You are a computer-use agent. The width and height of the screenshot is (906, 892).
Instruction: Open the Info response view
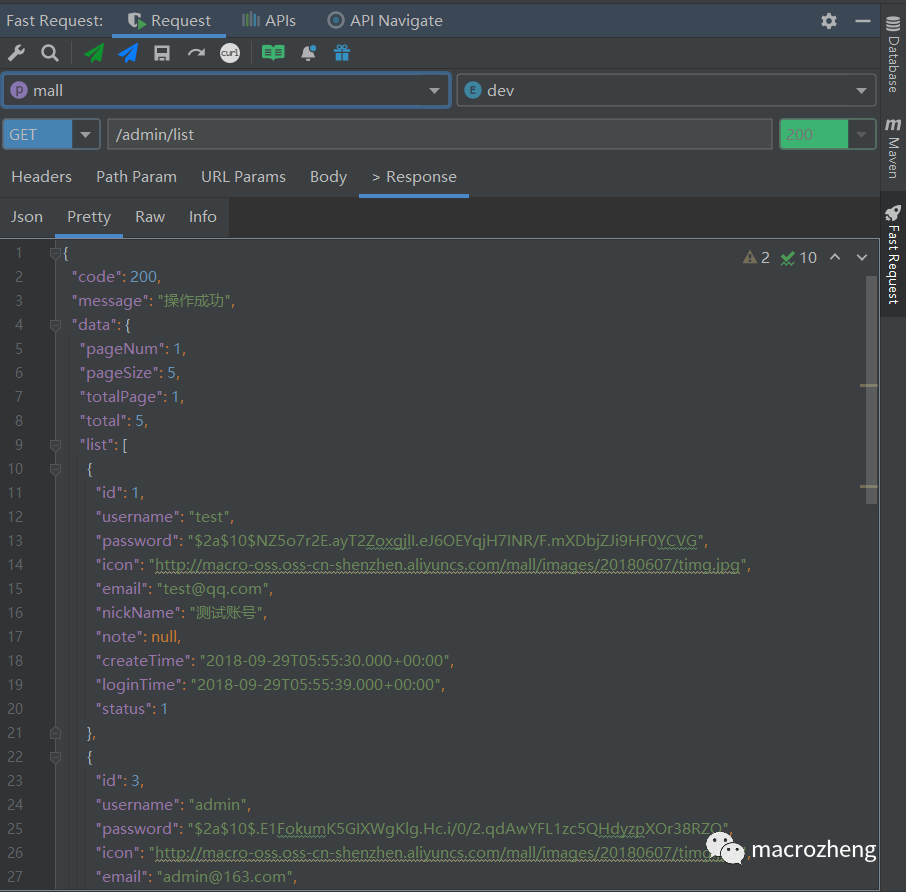tap(203, 217)
